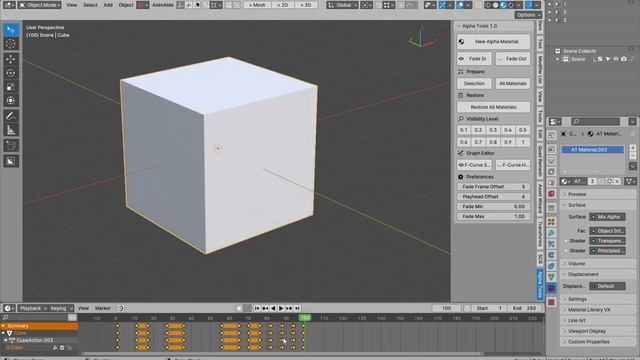Select the Annotate tool
640x360 pixels.
click(x=11, y=116)
